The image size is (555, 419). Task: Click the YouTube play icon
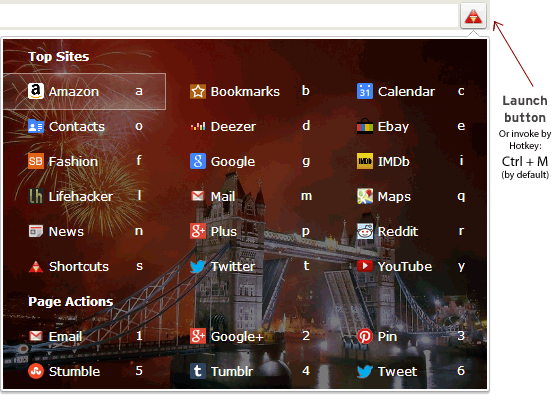365,266
